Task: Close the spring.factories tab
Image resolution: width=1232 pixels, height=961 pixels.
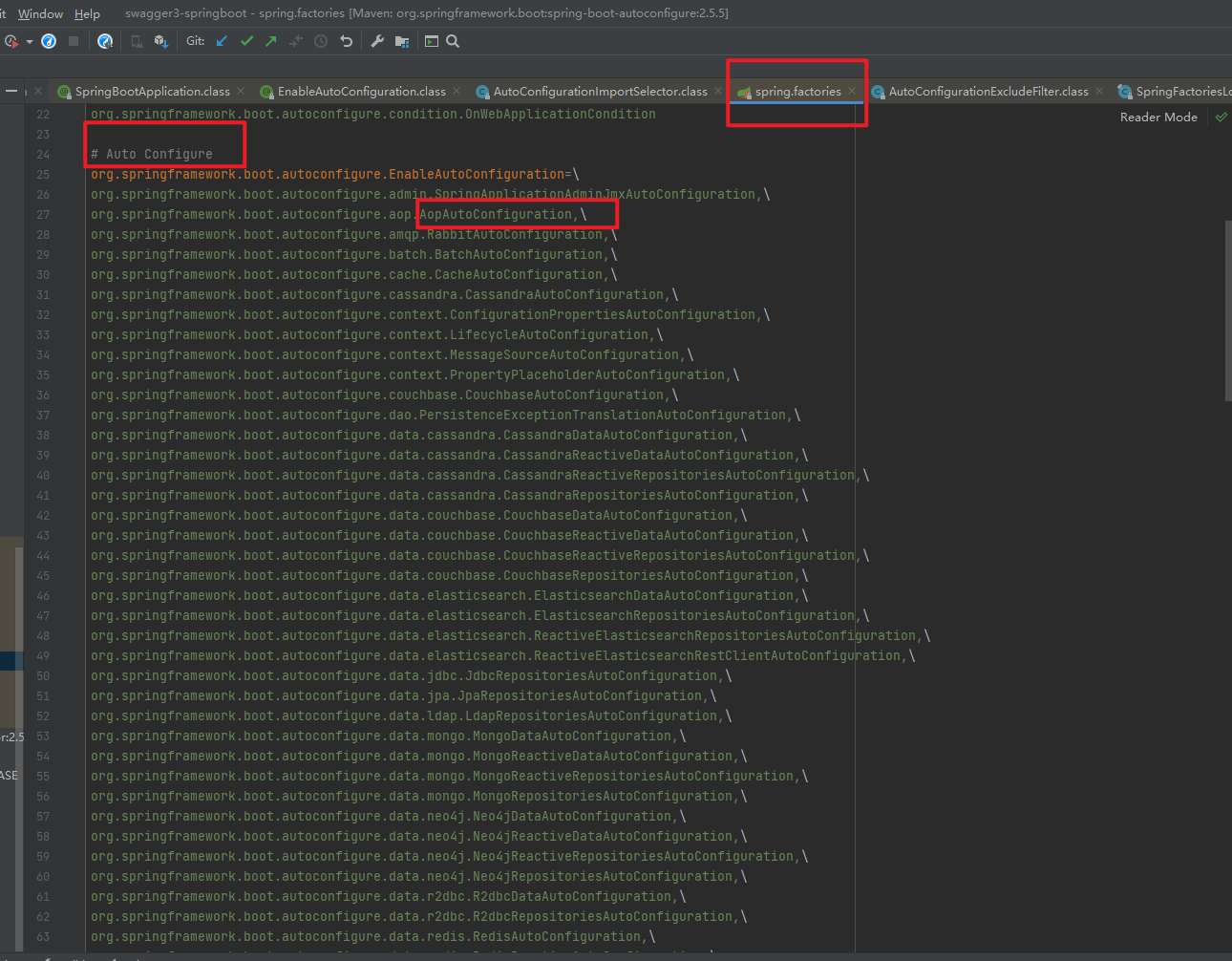Action: (852, 91)
